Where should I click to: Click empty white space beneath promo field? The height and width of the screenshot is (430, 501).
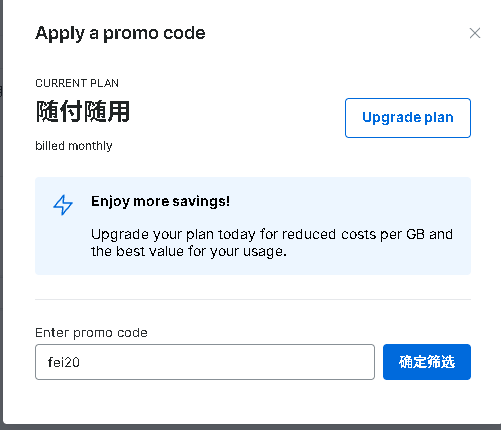253,402
